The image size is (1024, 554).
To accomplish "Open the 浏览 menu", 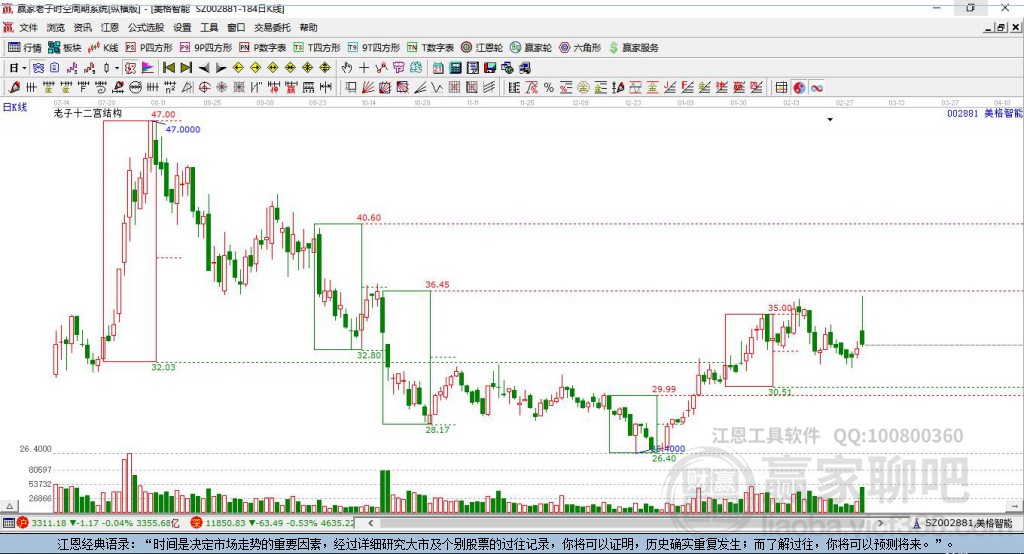I will [x=56, y=27].
